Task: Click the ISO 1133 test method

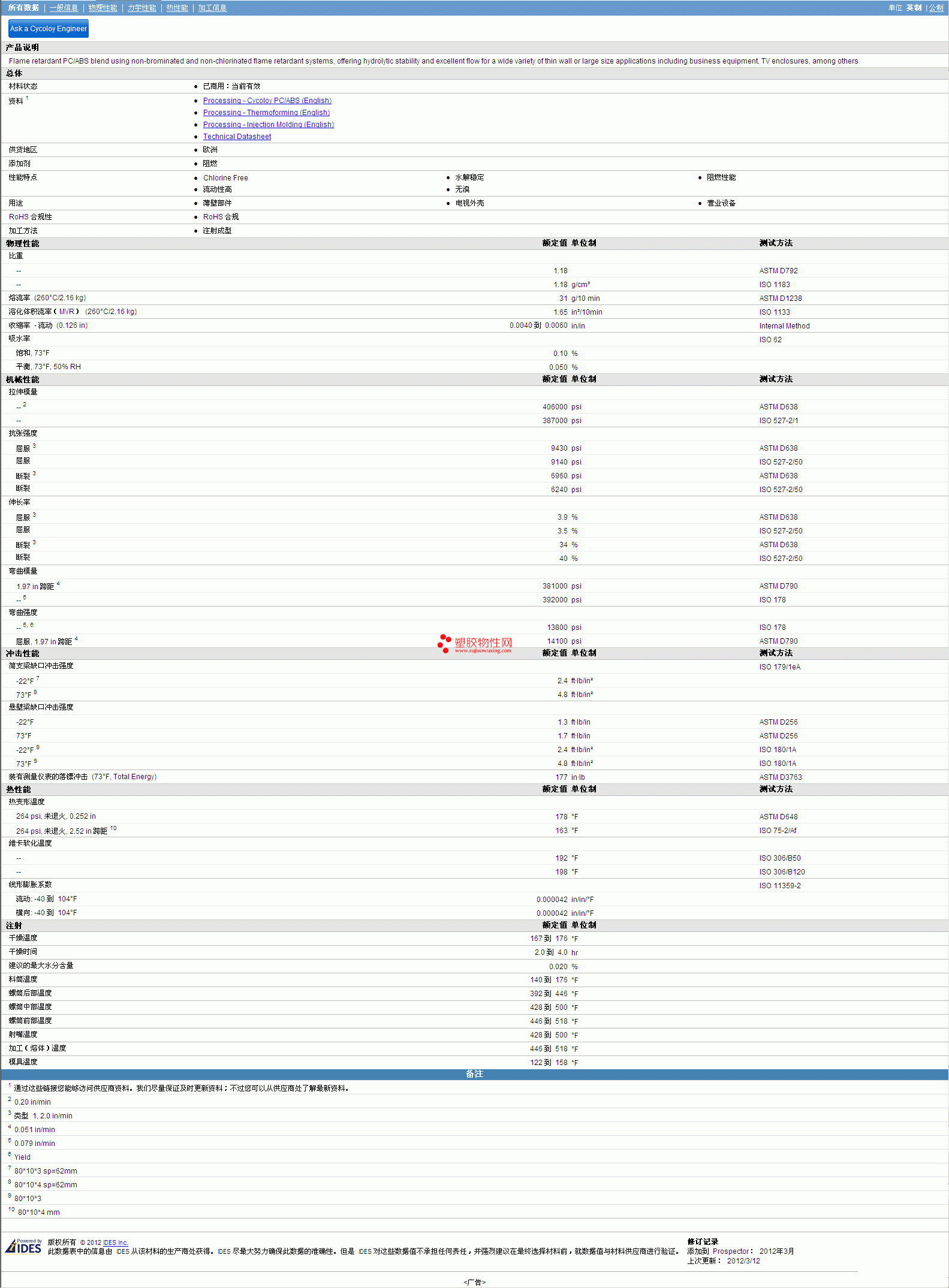Action: (x=775, y=312)
